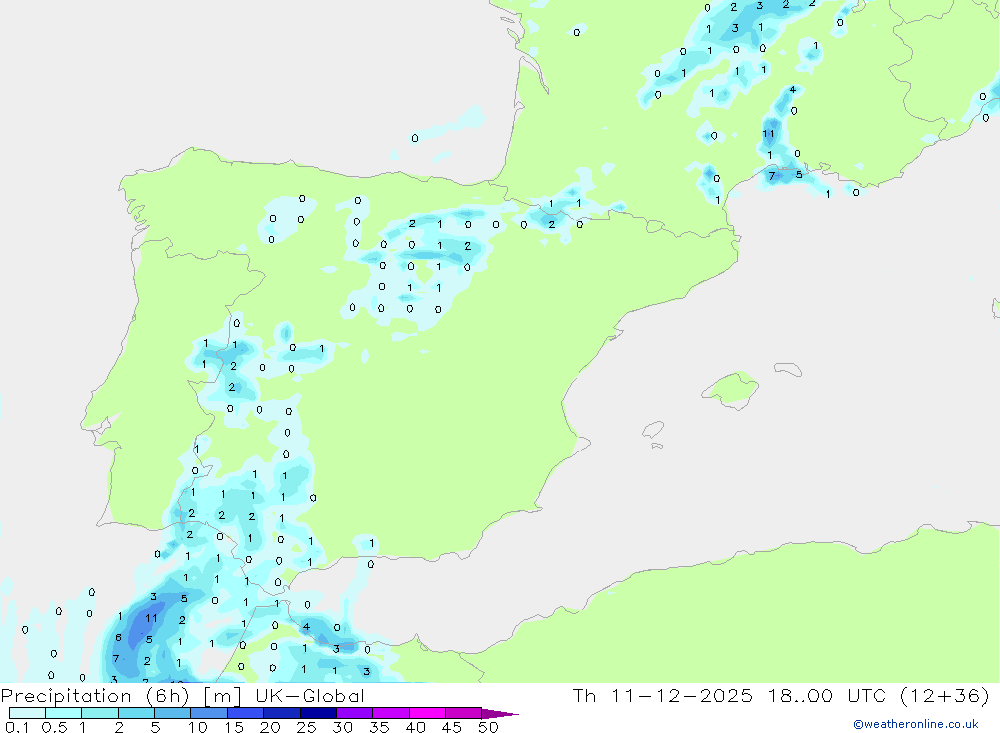1000x733 pixels.
Task: Click the "Precipitation (6h) [m]" title text
Action: [x=121, y=696]
